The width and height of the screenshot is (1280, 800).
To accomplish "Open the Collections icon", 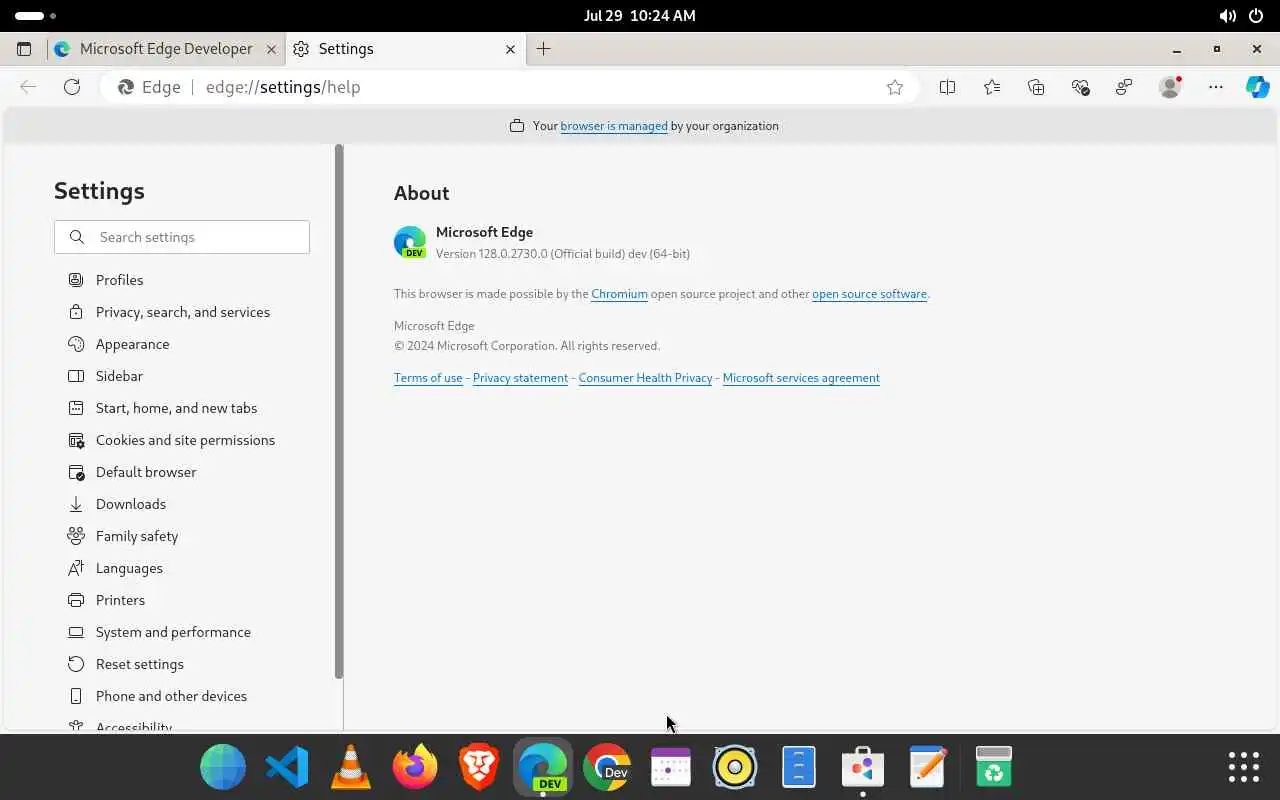I will (1036, 87).
